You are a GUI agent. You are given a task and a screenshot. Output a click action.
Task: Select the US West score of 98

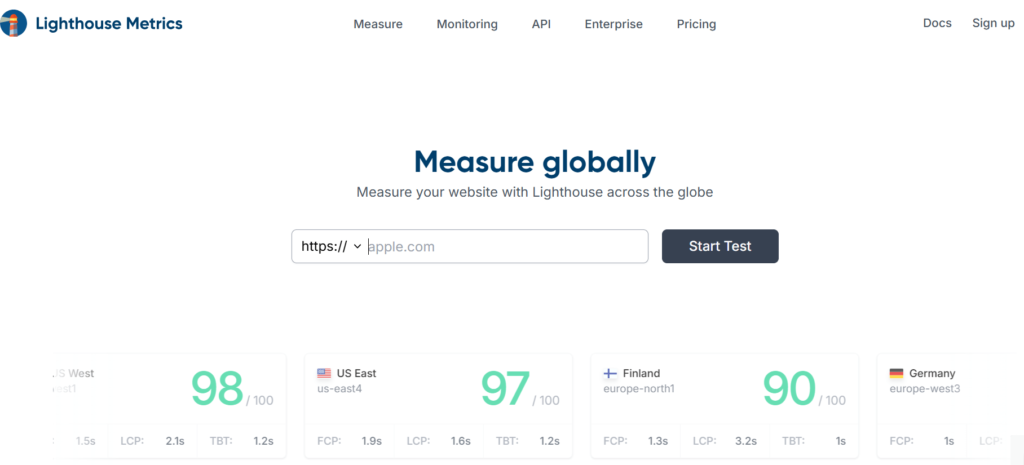[x=217, y=388]
